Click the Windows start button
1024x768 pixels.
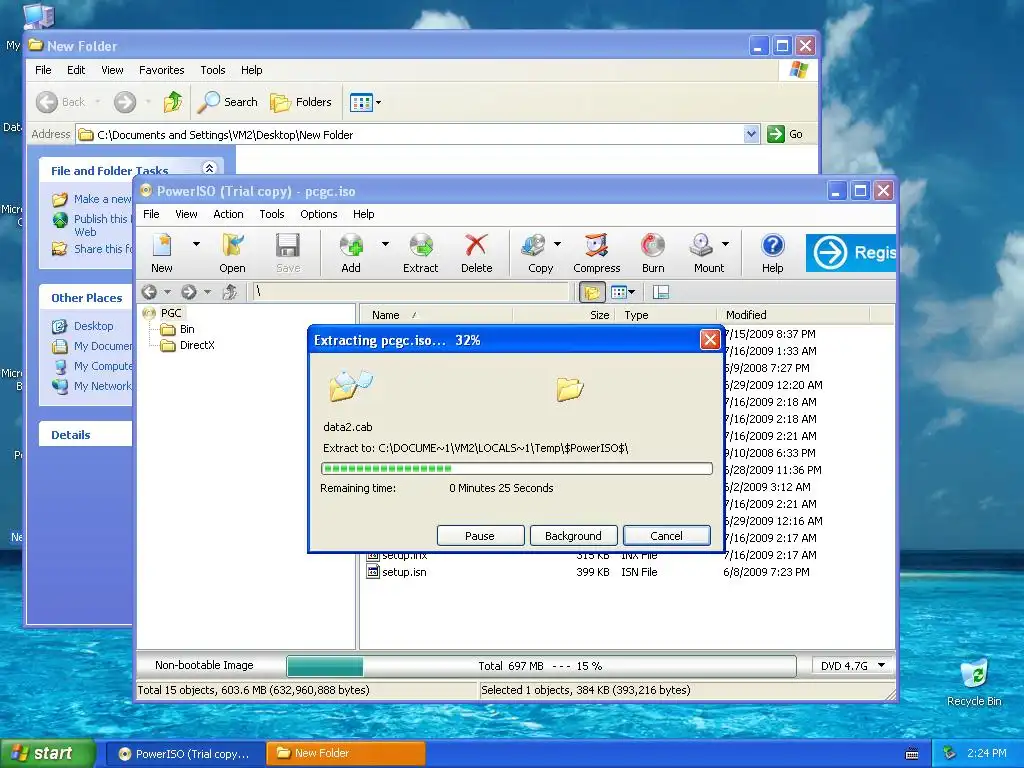47,754
